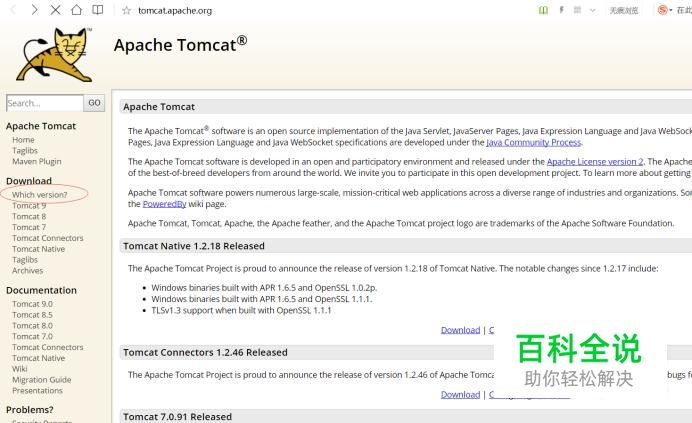The height and width of the screenshot is (423, 692).
Task: Click the TLSv1.3 support bullet item
Action: click(x=241, y=310)
